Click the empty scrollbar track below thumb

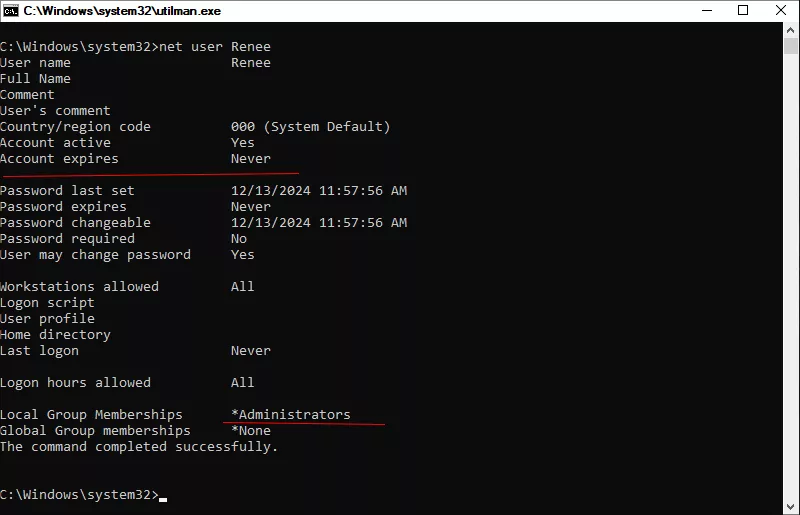coord(791,276)
